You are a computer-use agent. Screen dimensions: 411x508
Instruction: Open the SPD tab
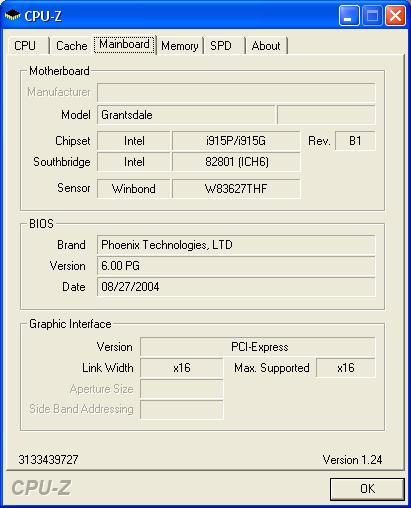point(221,46)
